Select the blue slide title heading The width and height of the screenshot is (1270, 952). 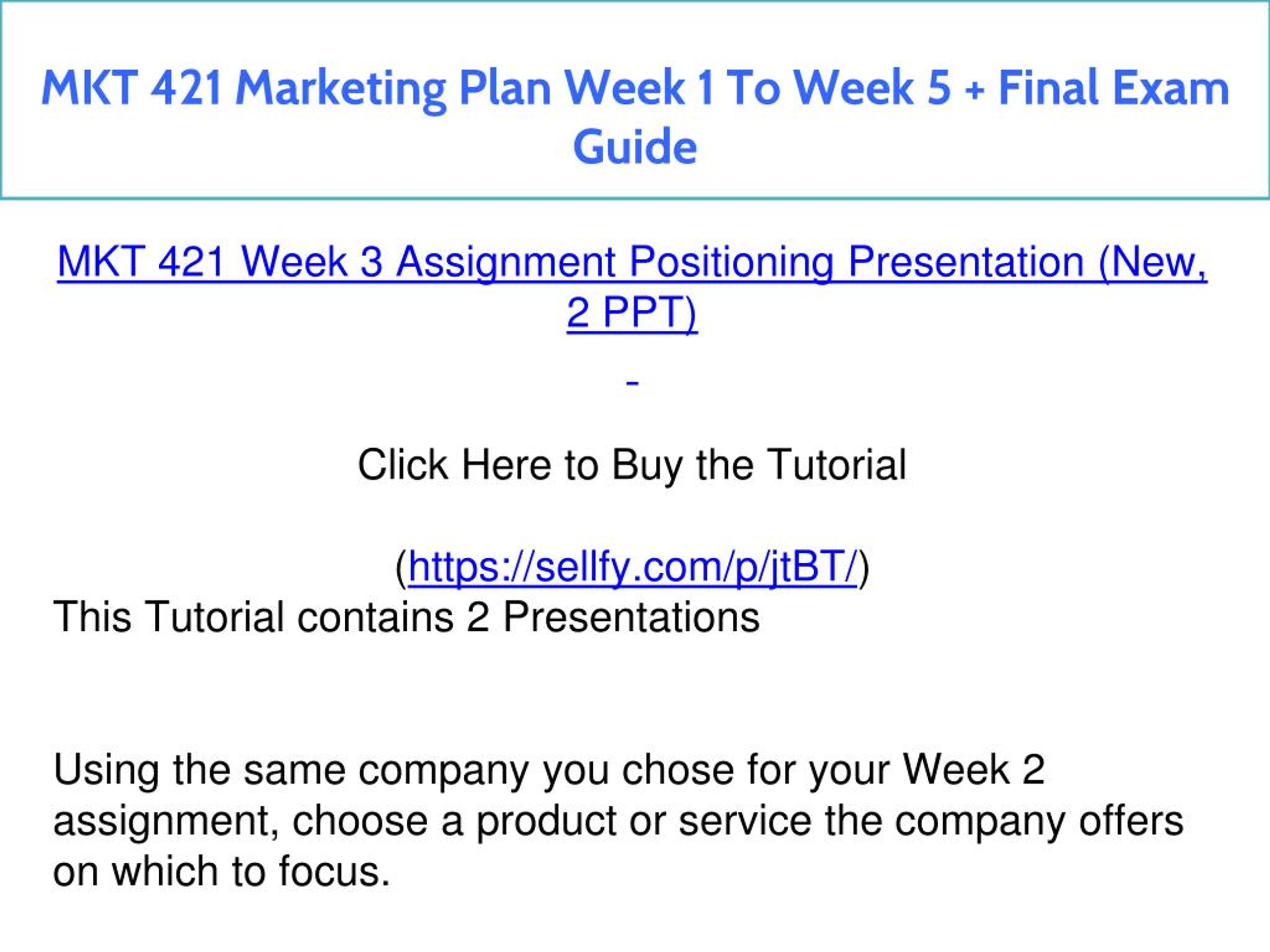[635, 117]
